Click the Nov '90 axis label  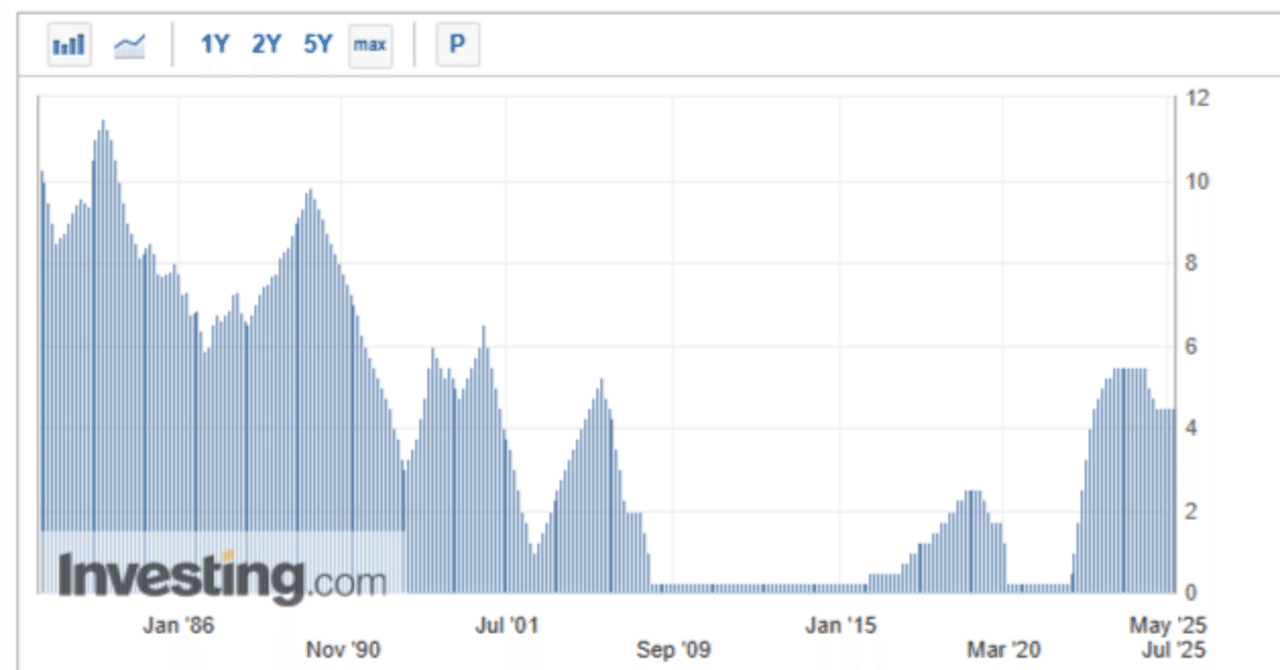343,650
